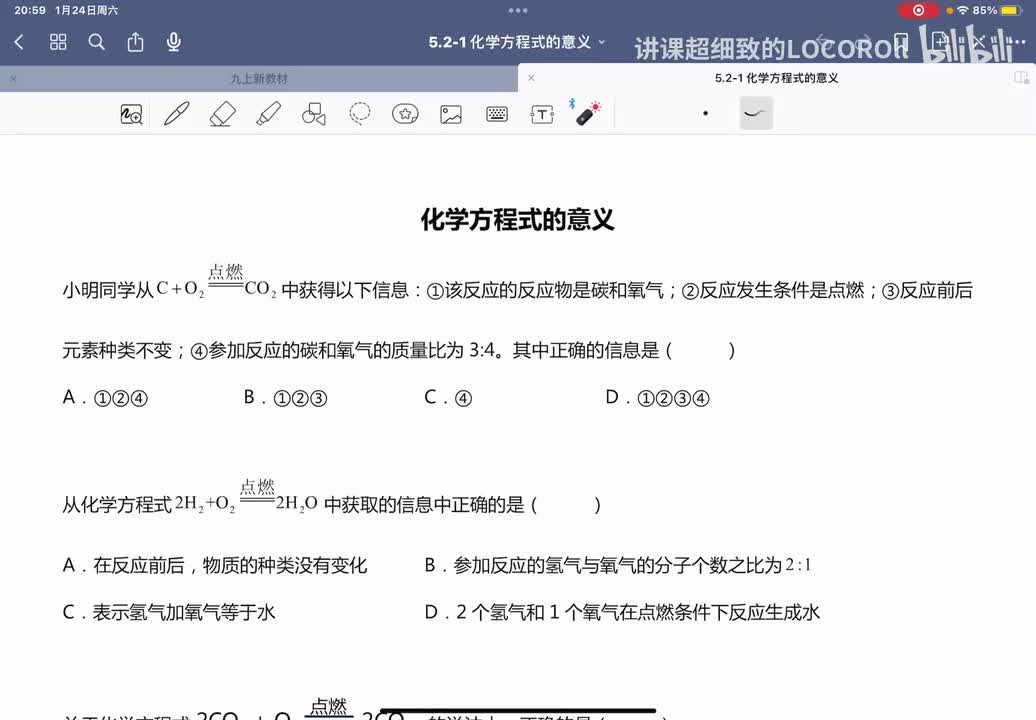Open the '5.2-1 化学方程式的意义' header title
This screenshot has width=1036, height=720.
click(x=509, y=42)
